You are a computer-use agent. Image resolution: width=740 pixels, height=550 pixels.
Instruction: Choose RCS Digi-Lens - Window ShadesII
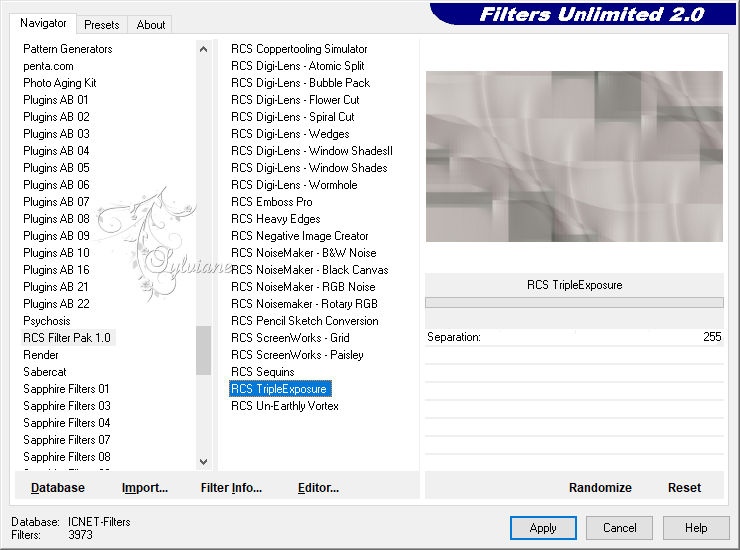[312, 151]
